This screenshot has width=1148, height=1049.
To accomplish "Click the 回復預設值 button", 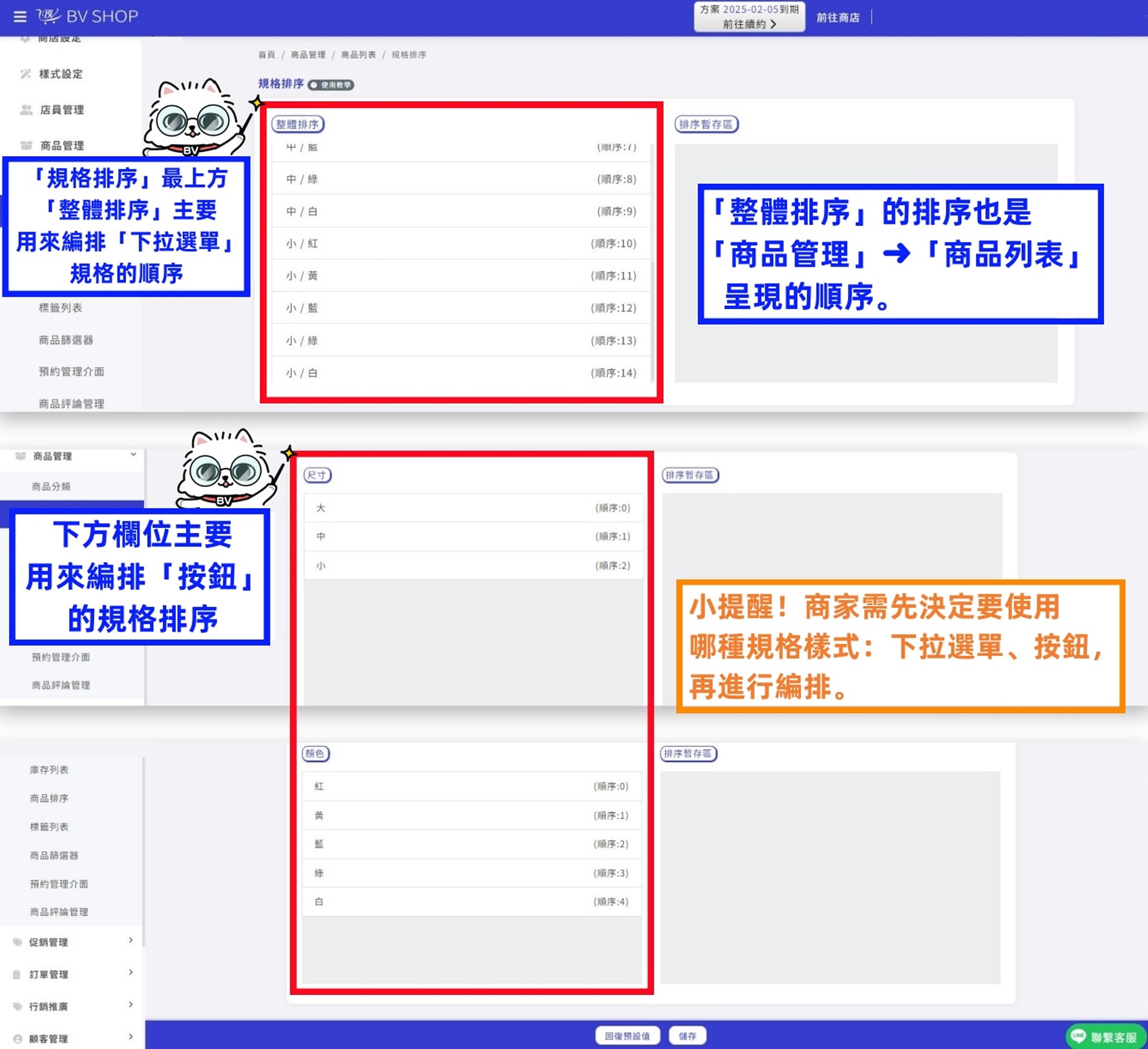I will (x=628, y=1036).
